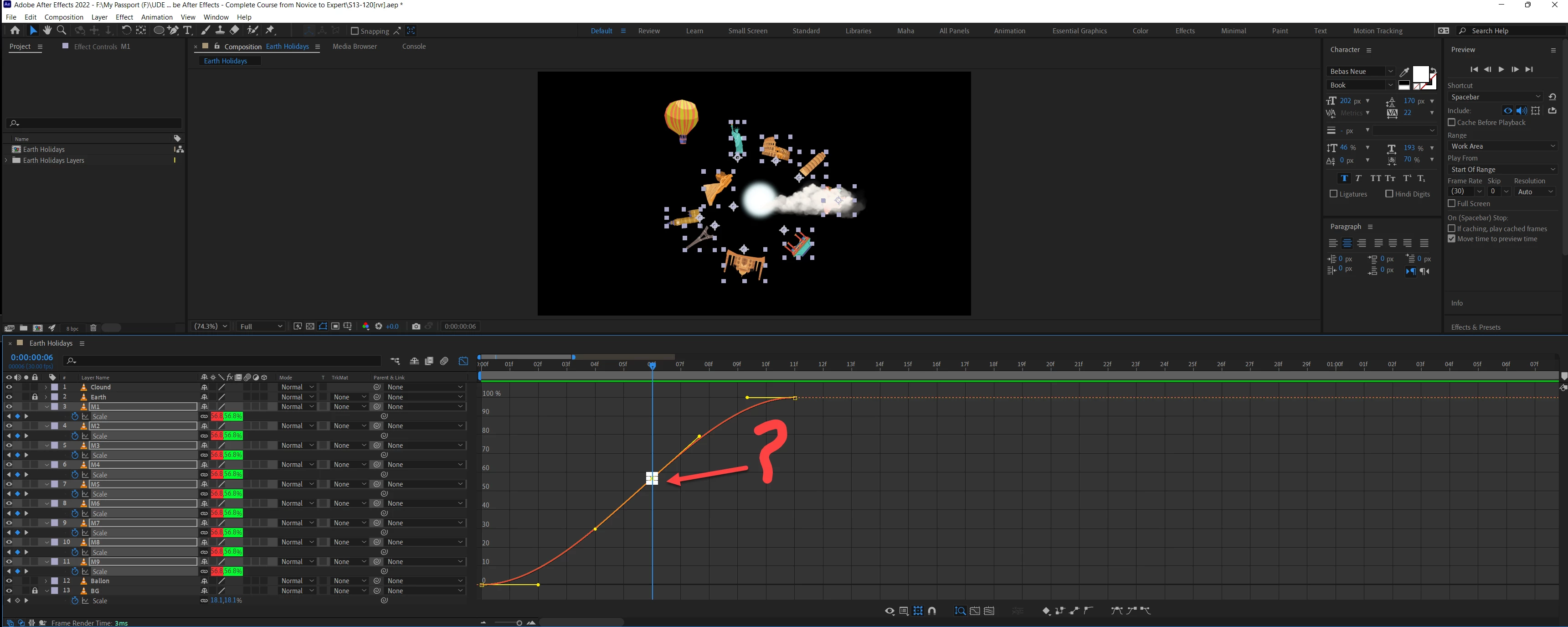Check Cache Before Playback

point(1452,123)
